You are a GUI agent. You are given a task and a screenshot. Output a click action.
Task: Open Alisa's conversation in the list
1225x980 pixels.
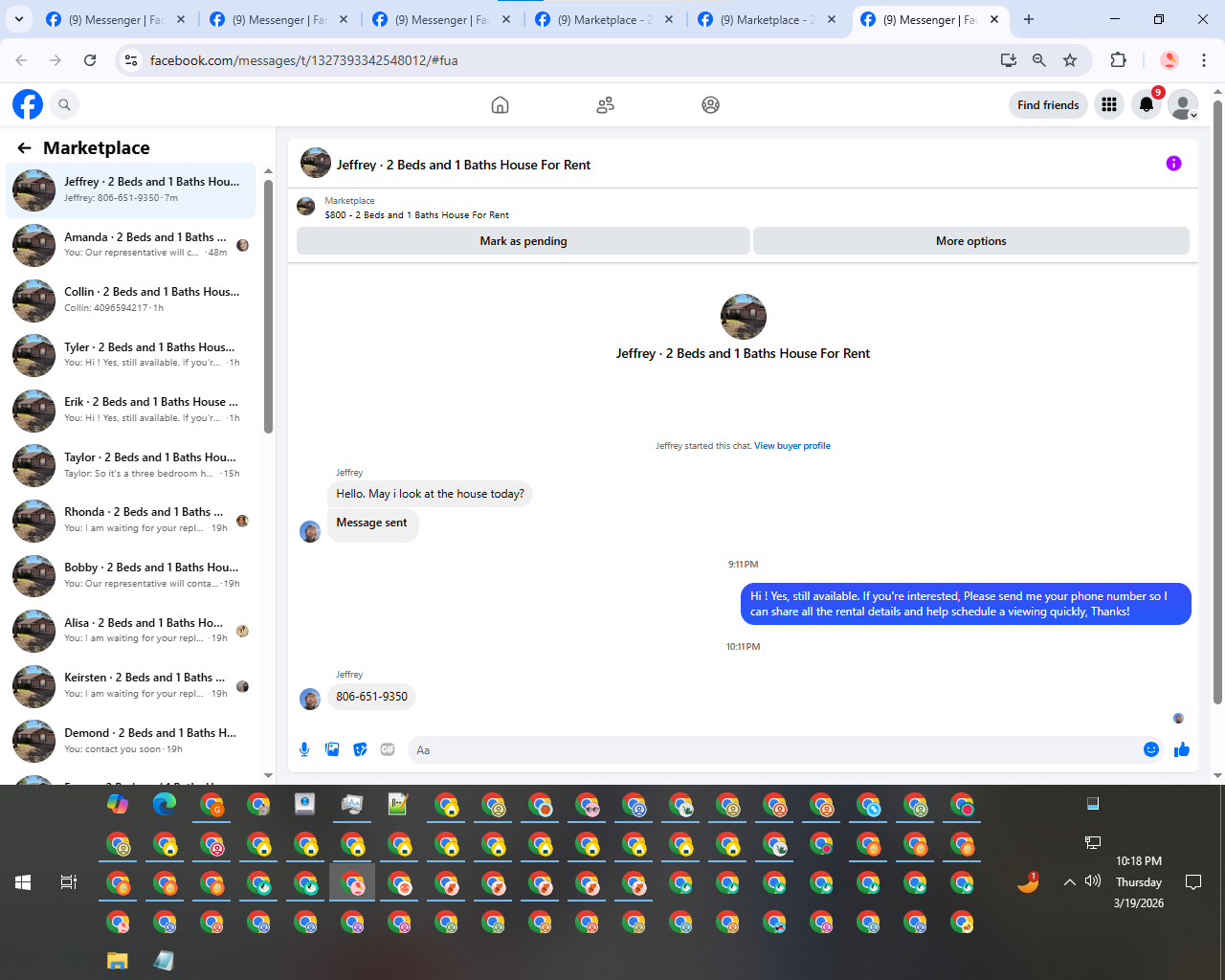[x=131, y=631]
